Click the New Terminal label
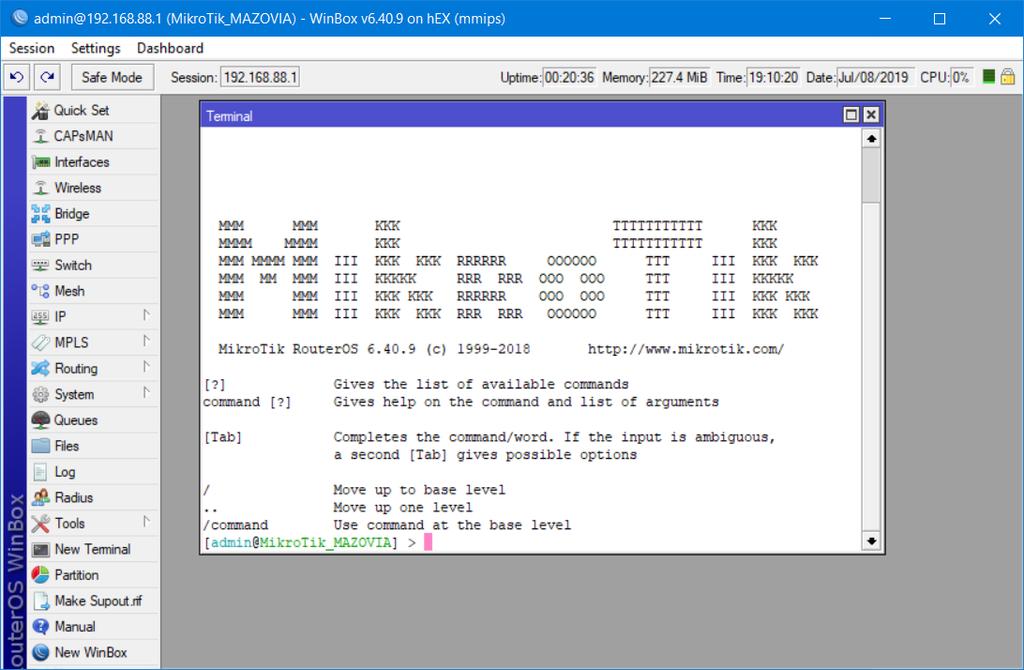This screenshot has height=670, width=1024. (92, 549)
